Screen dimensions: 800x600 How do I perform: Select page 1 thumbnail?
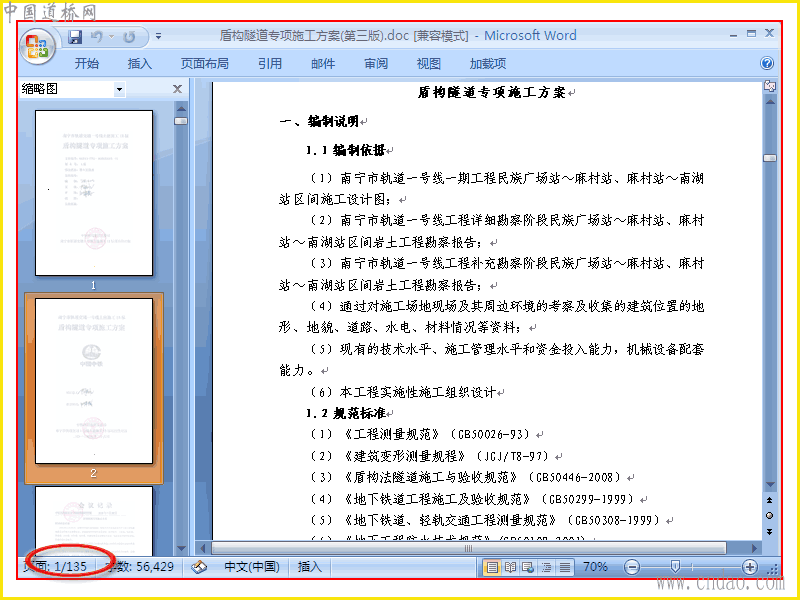click(94, 193)
